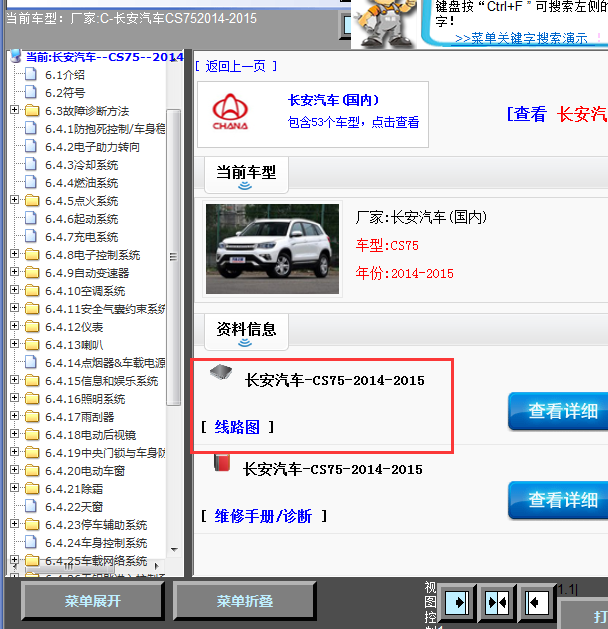608x629 pixels.
Task: Expand the 6.4.8电子控制系统 node
Action: [x=14, y=254]
